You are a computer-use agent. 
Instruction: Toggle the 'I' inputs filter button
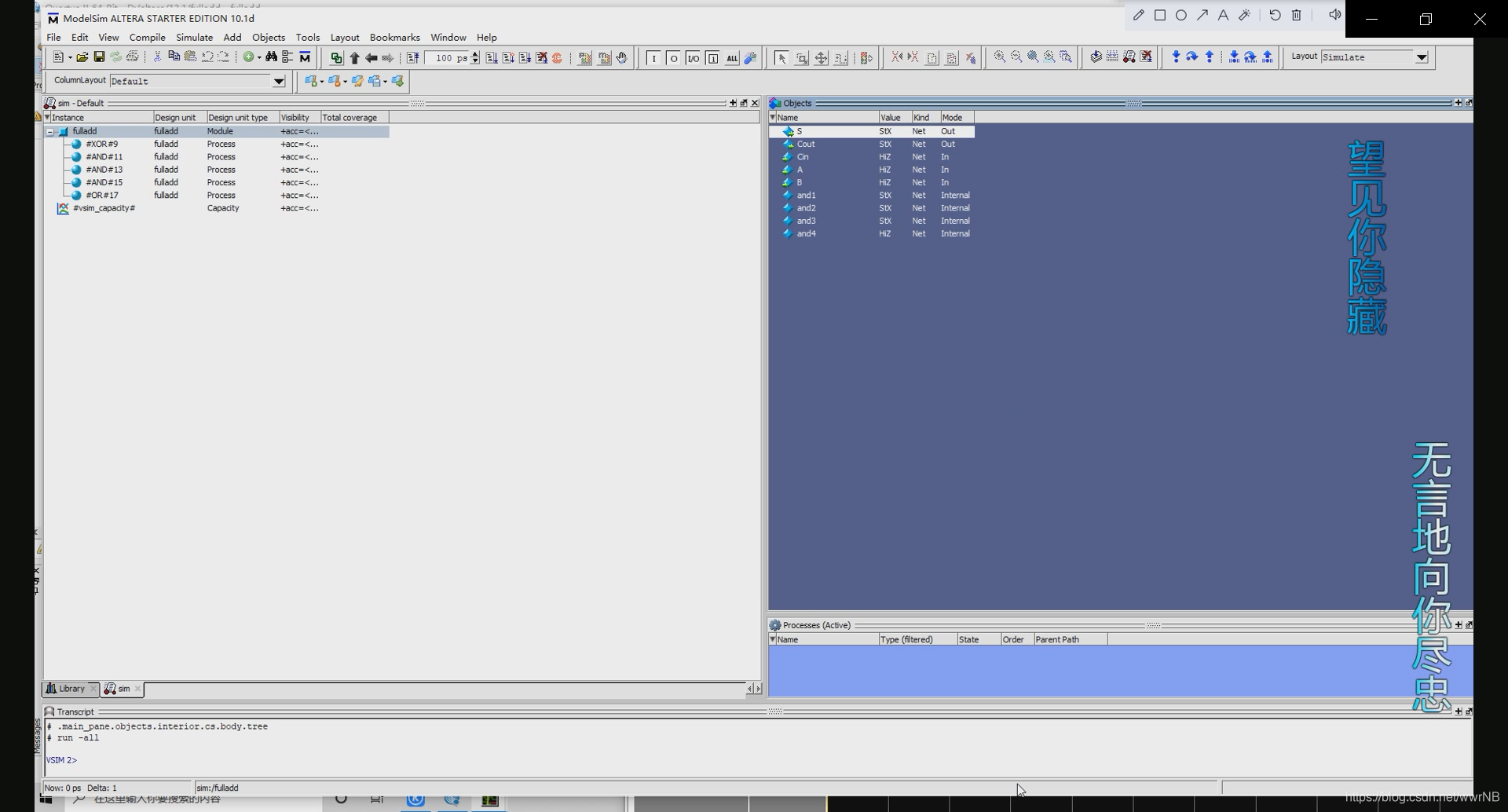point(653,58)
